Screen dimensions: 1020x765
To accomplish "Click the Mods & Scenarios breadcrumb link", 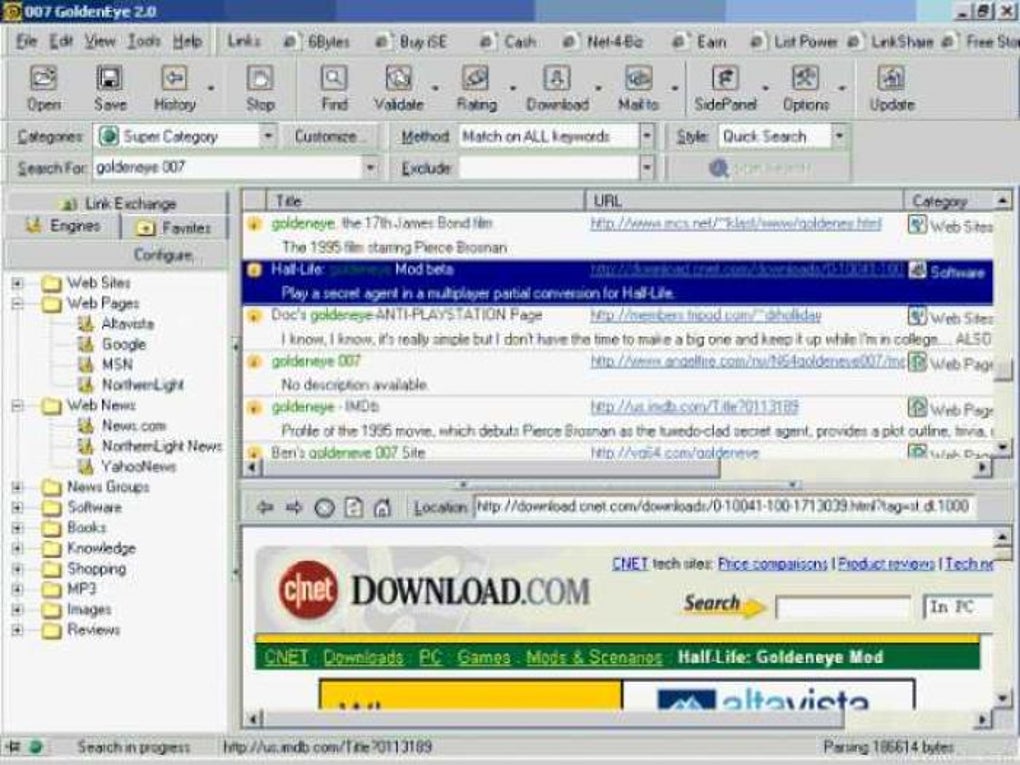I will pyautogui.click(x=593, y=657).
